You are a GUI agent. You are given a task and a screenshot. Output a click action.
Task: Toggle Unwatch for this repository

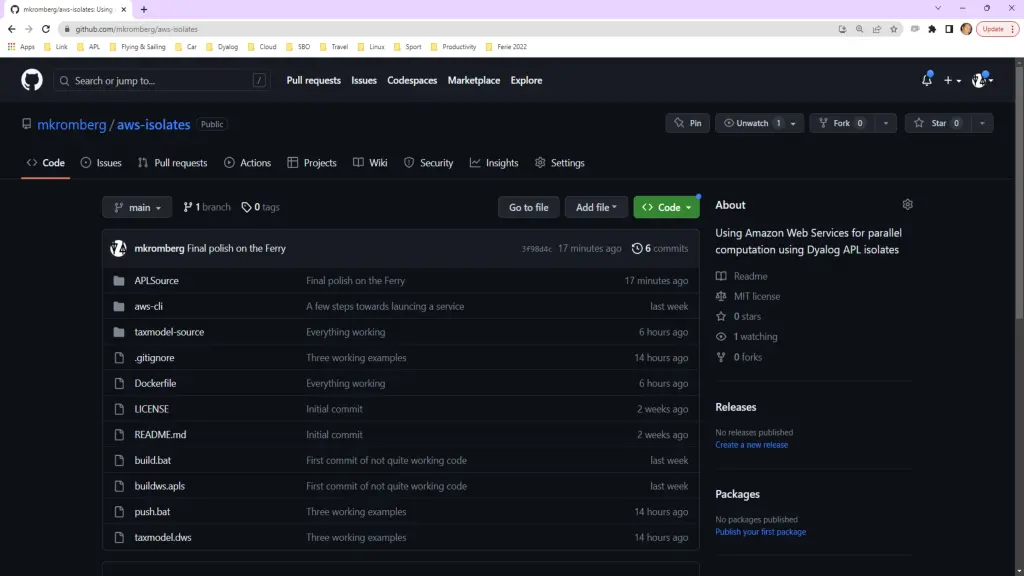coord(752,123)
